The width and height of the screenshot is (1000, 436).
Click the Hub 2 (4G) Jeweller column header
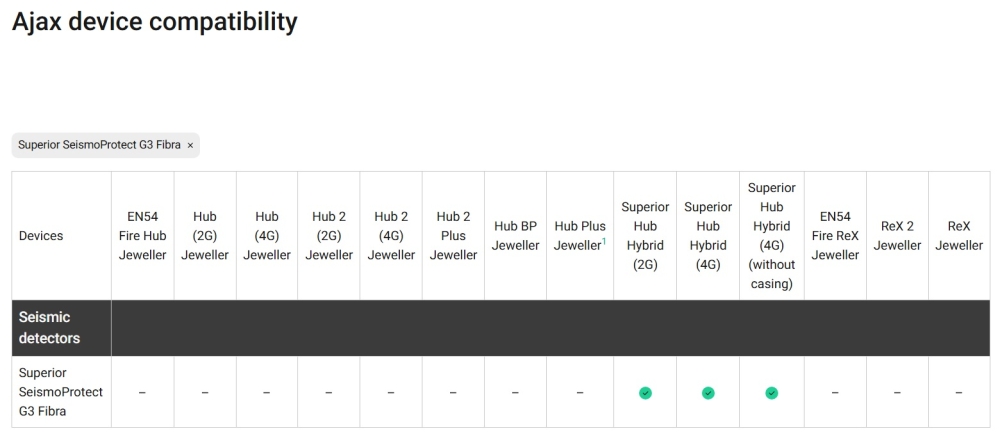tap(391, 236)
